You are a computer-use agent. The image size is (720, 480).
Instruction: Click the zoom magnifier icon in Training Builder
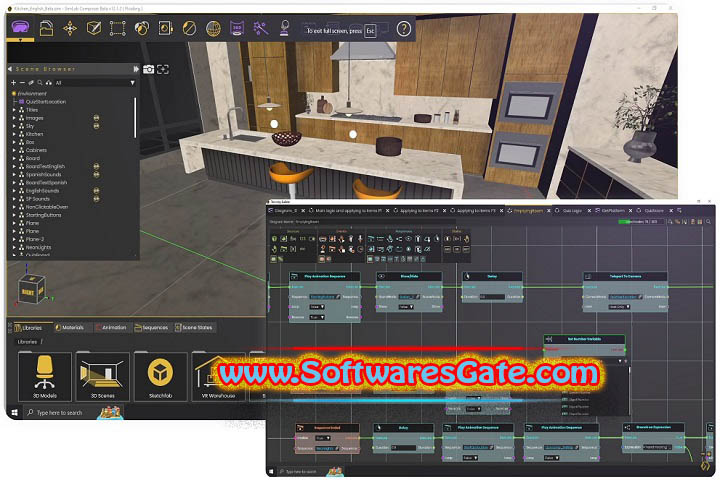709,222
